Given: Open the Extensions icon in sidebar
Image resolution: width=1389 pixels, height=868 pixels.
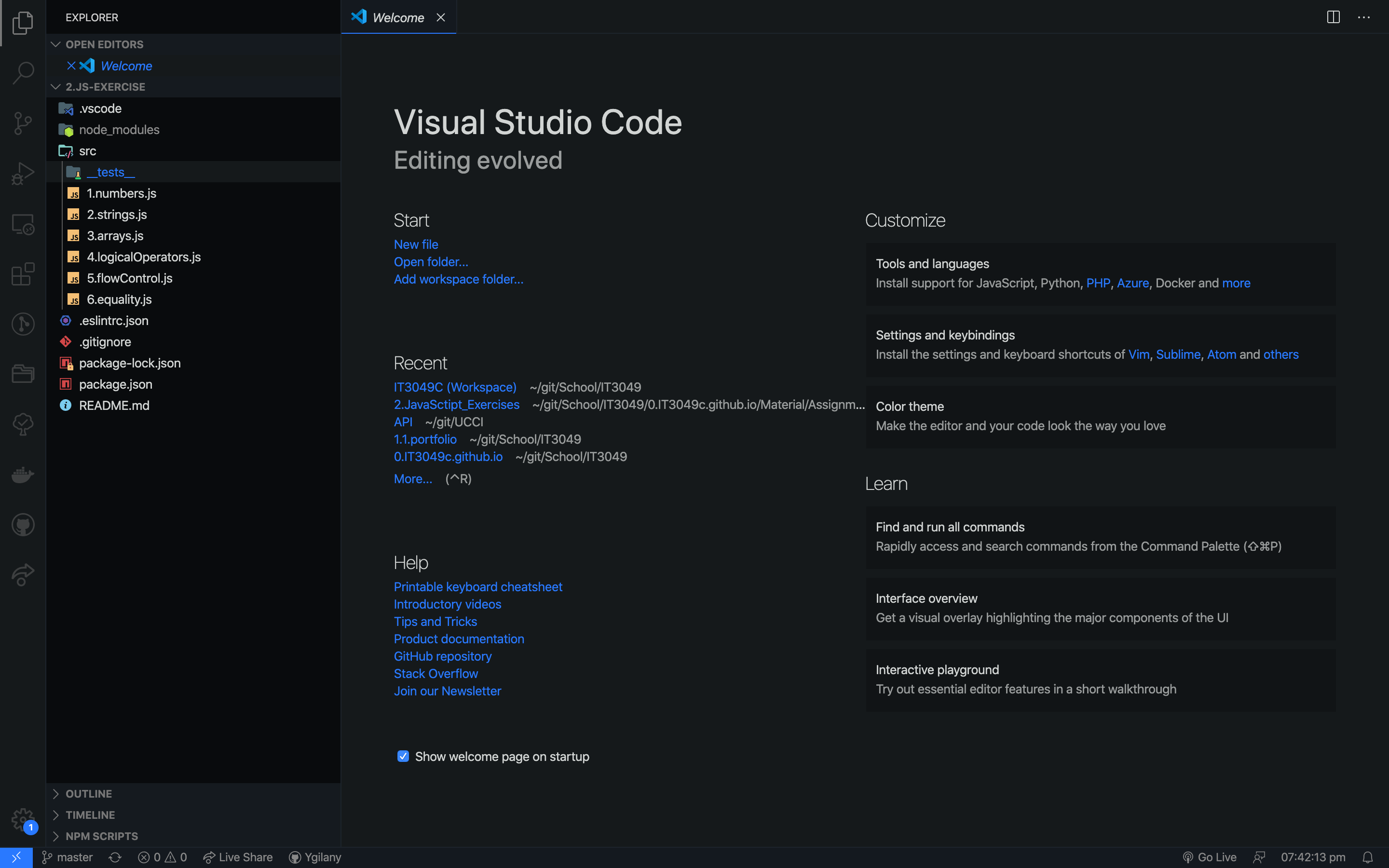Looking at the screenshot, I should click(23, 275).
